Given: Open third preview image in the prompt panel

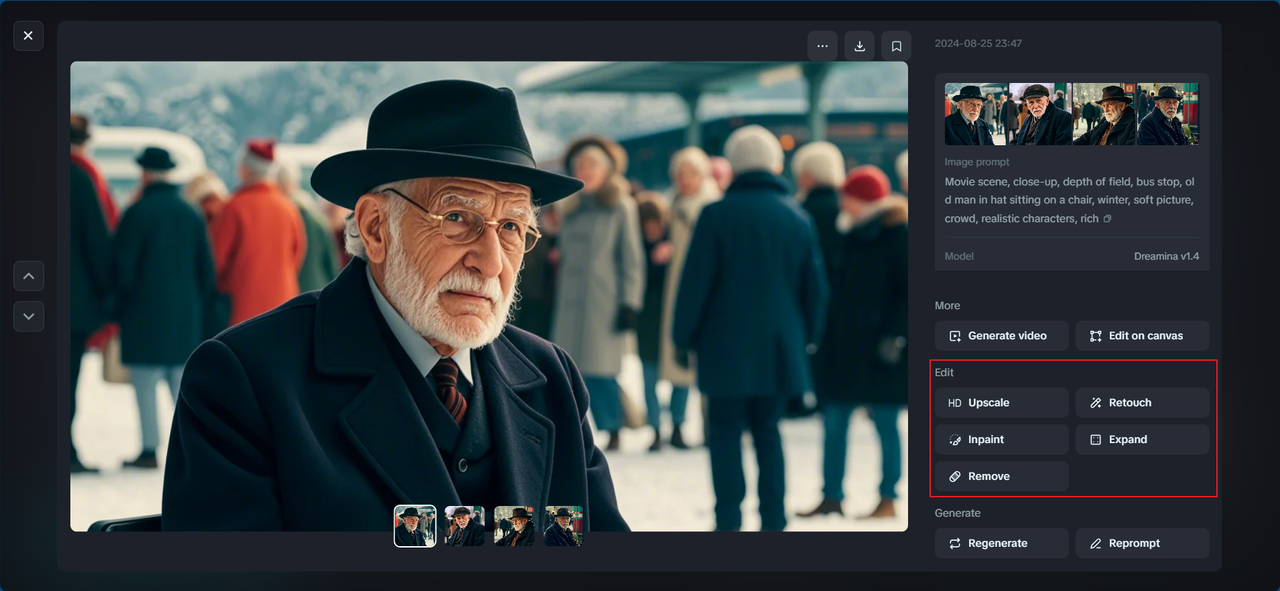Looking at the screenshot, I should [x=1104, y=114].
